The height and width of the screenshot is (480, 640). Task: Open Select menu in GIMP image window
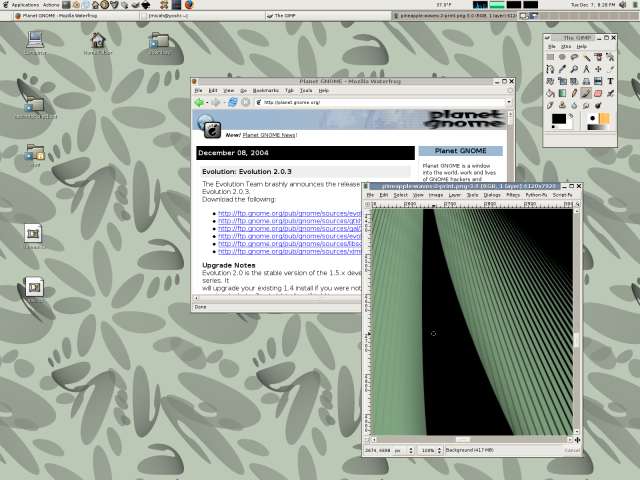click(400, 195)
